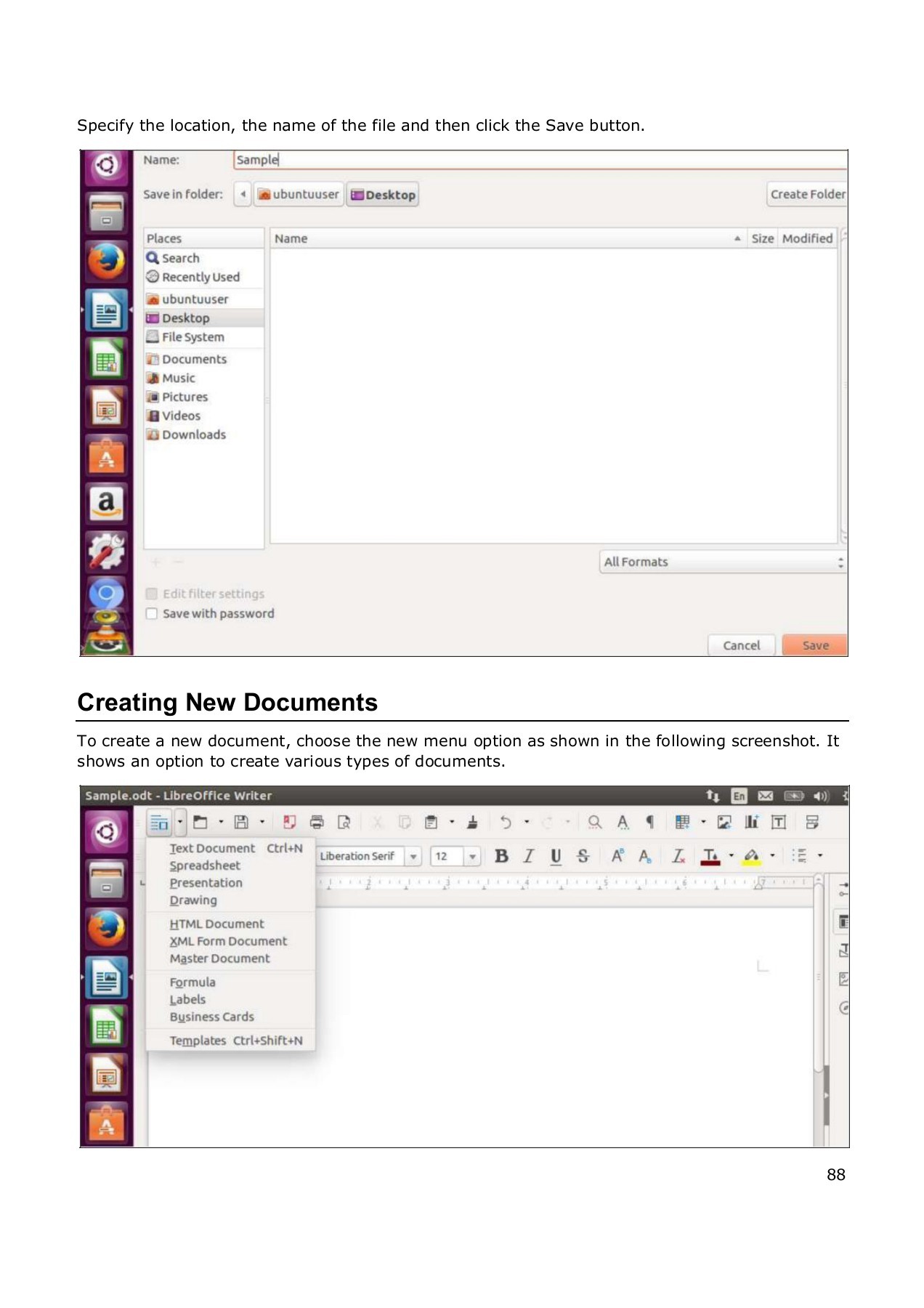Click the Strikethrough icon
The height and width of the screenshot is (1308, 924).
[x=583, y=856]
